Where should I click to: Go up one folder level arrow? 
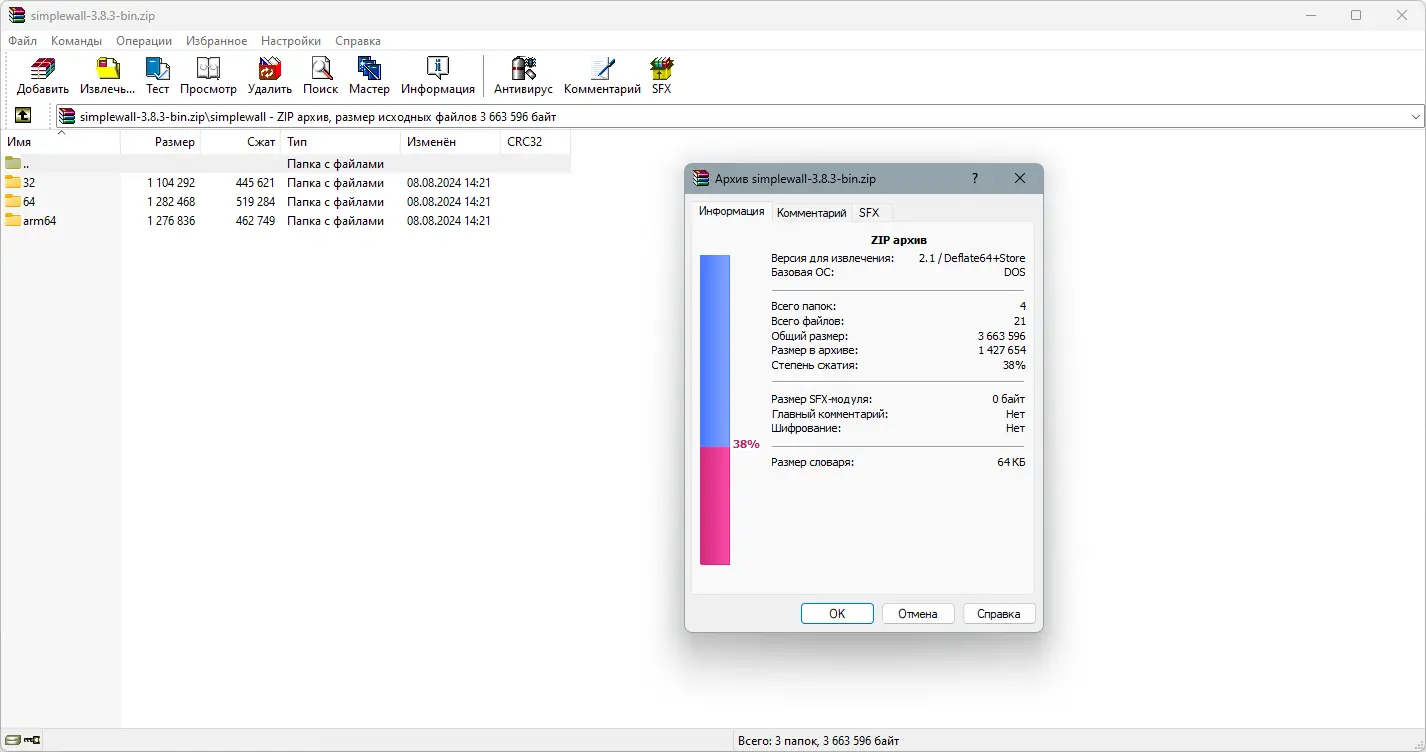[x=23, y=116]
